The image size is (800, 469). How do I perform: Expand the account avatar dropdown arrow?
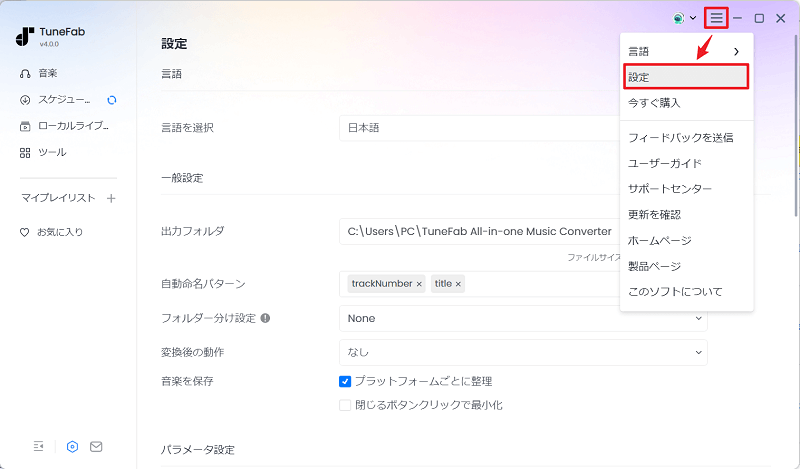coord(693,18)
